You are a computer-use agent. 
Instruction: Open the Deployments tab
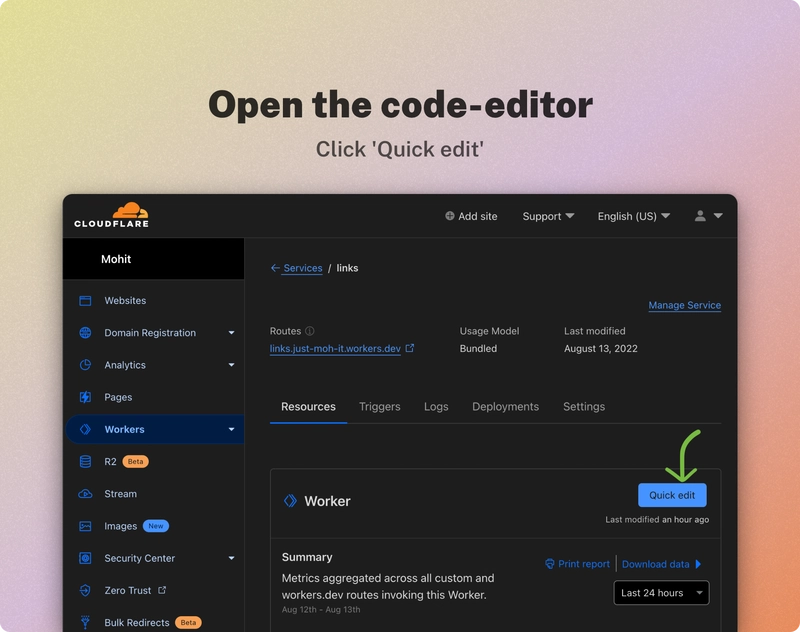coord(506,407)
